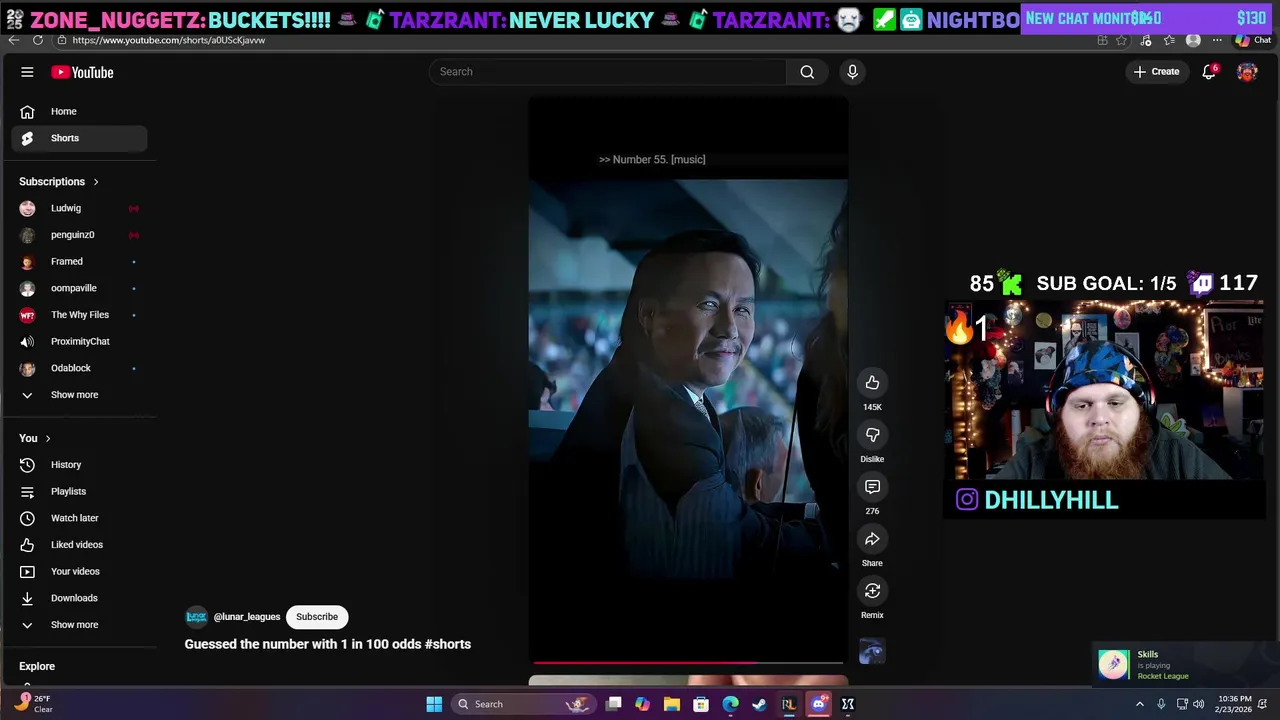The image size is (1280, 720).
Task: Go back in the browser
Action: click(x=13, y=40)
